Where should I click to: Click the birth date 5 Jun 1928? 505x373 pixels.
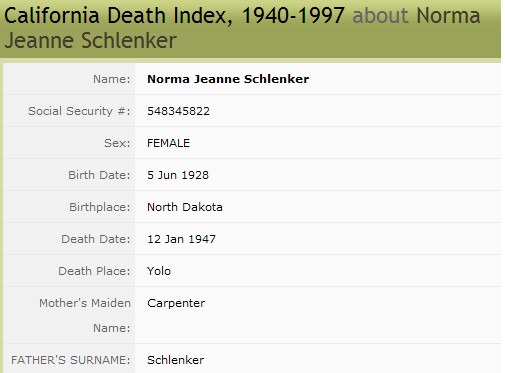coord(178,175)
